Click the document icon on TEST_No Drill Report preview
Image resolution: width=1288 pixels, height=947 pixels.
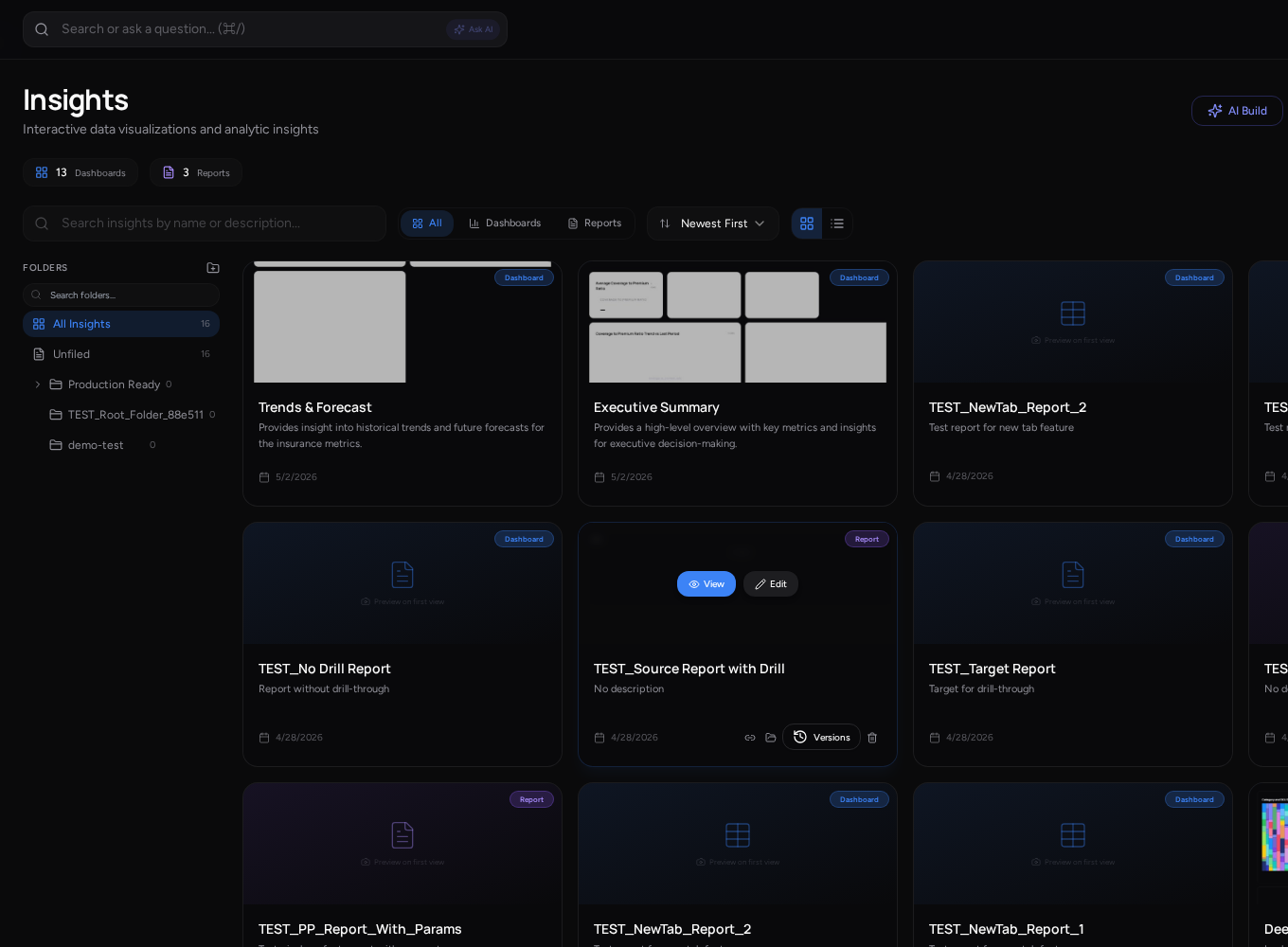[x=402, y=574]
